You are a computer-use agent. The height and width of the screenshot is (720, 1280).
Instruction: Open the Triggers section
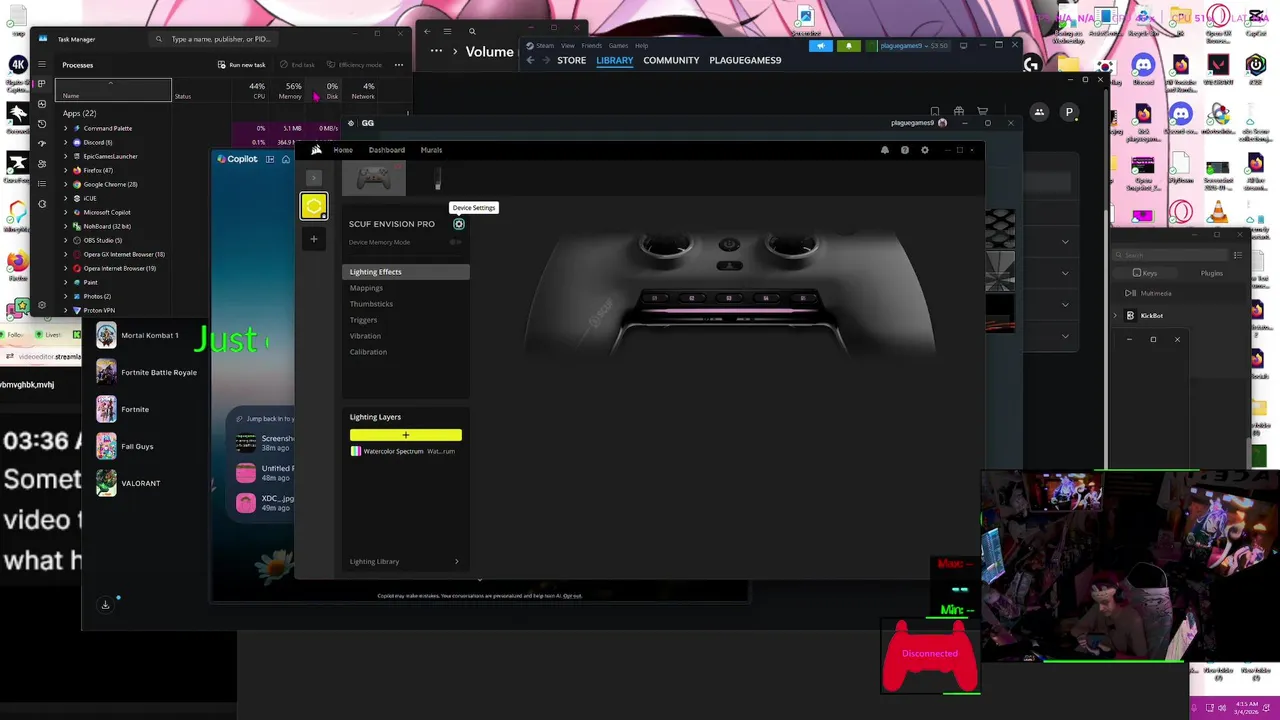(x=363, y=320)
